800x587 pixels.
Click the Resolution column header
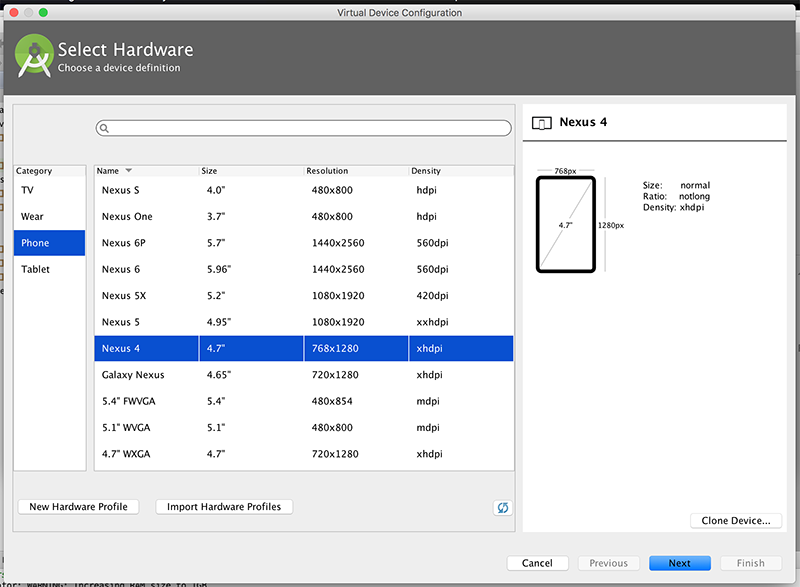point(330,170)
